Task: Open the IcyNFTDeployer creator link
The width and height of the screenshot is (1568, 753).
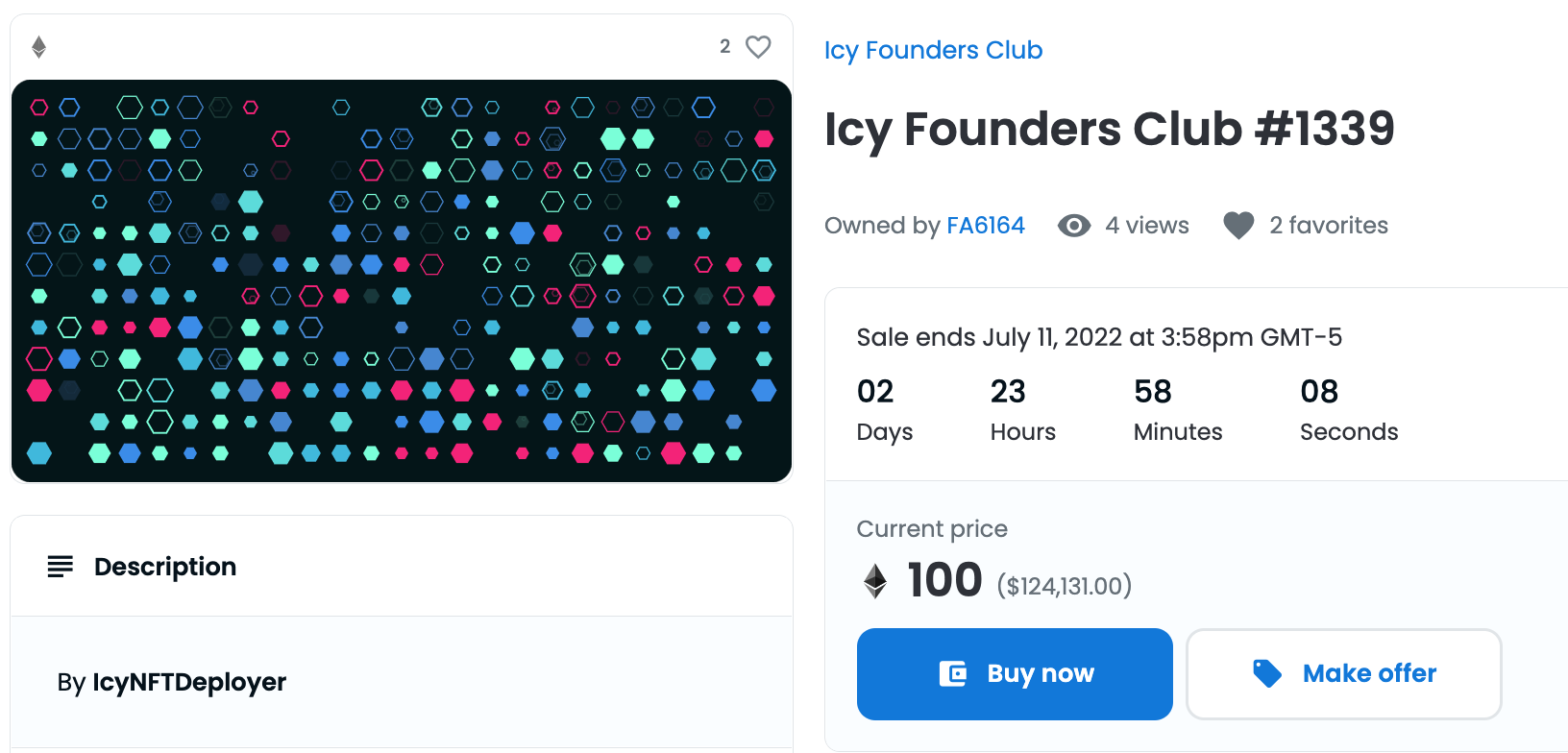Action: 189,682
